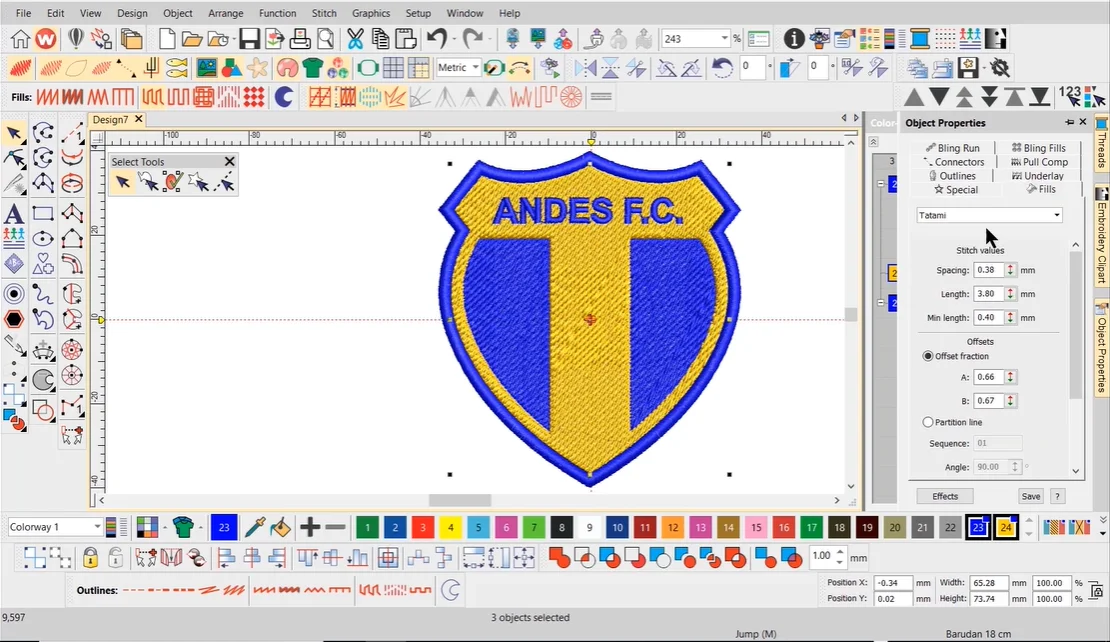Open the Metric measurement units dropdown
Image resolution: width=1110 pixels, height=642 pixels.
click(x=475, y=67)
